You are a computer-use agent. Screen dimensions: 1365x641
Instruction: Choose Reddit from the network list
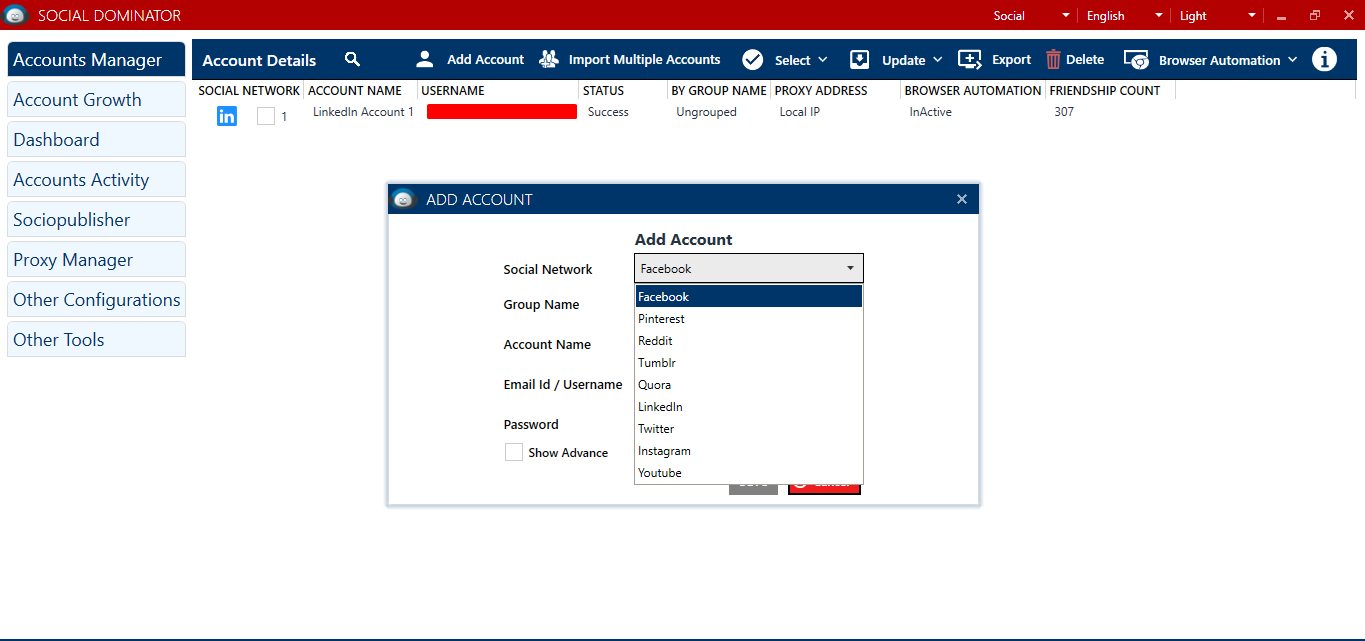[749, 340]
